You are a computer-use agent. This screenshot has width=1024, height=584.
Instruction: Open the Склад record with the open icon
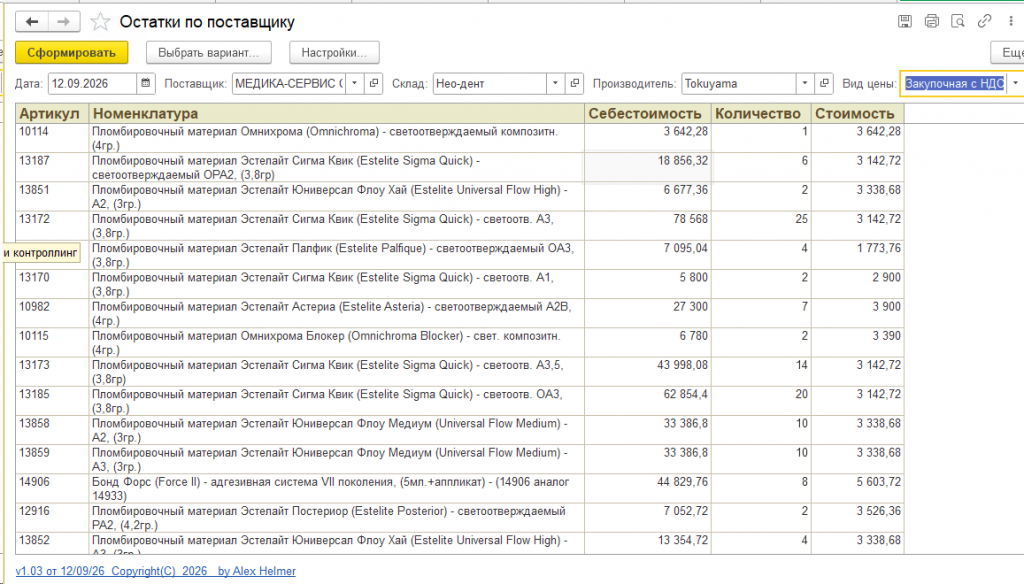tap(575, 84)
